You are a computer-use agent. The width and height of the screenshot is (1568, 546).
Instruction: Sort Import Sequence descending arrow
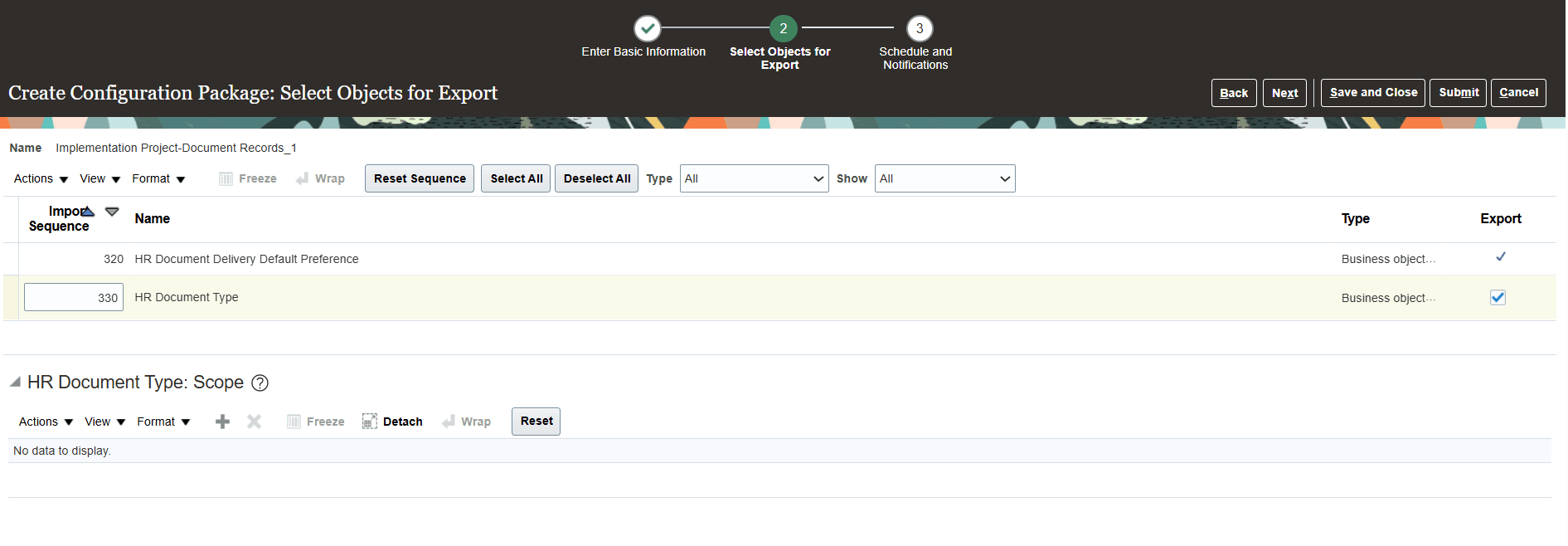[x=112, y=212]
